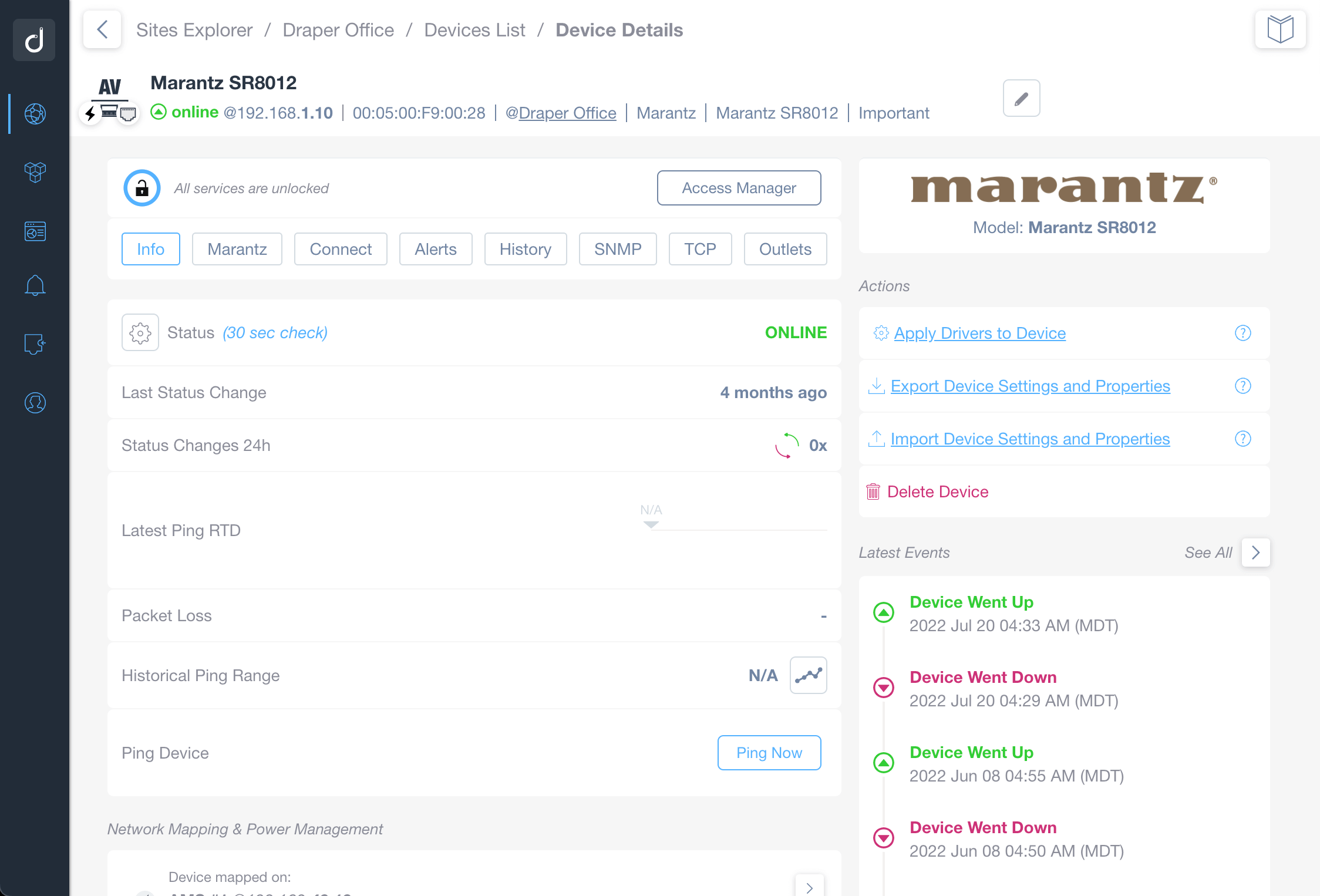Open the cubes icon in the sidebar

pyautogui.click(x=35, y=172)
